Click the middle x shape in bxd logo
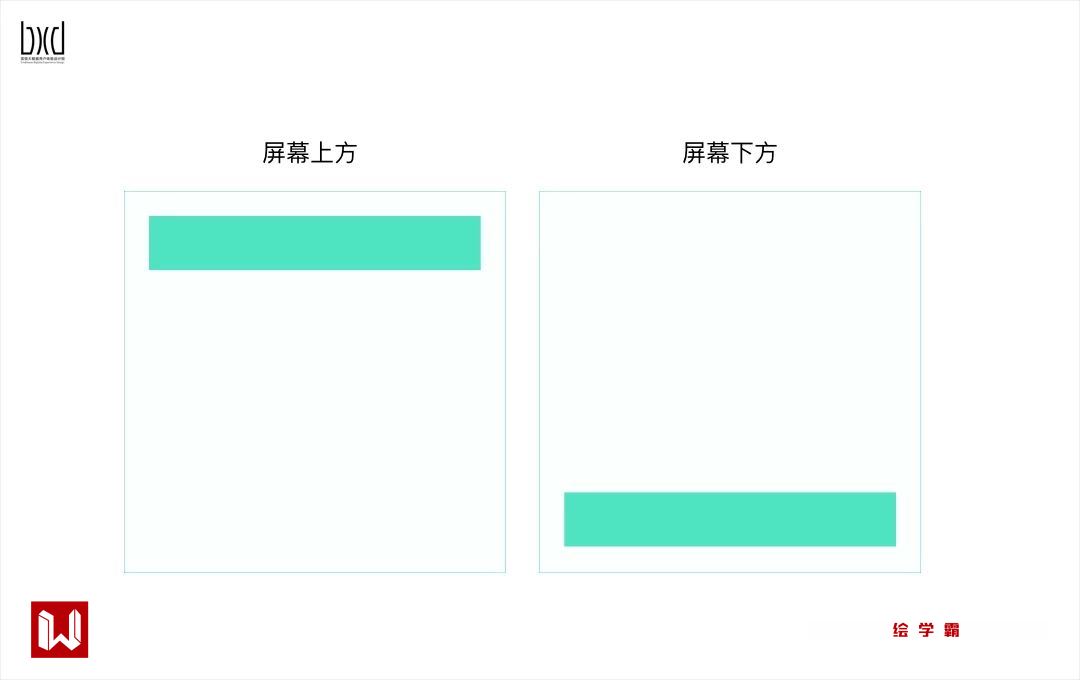This screenshot has width=1080, height=680. pyautogui.click(x=43, y=39)
